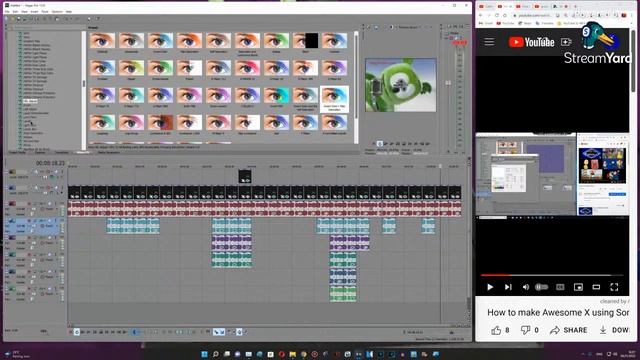Select the preset with brown-red square overlay
This screenshot has width=640, height=360.
160,122
